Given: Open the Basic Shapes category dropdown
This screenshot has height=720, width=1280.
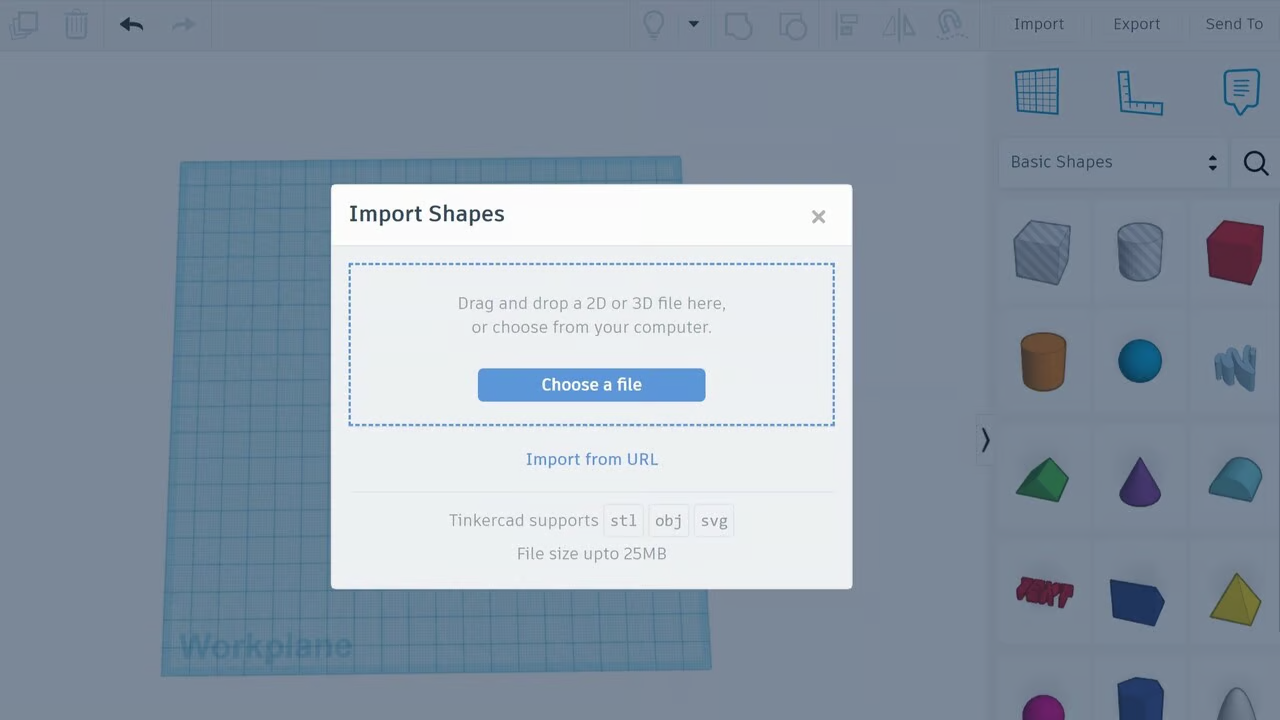Looking at the screenshot, I should coord(1113,162).
